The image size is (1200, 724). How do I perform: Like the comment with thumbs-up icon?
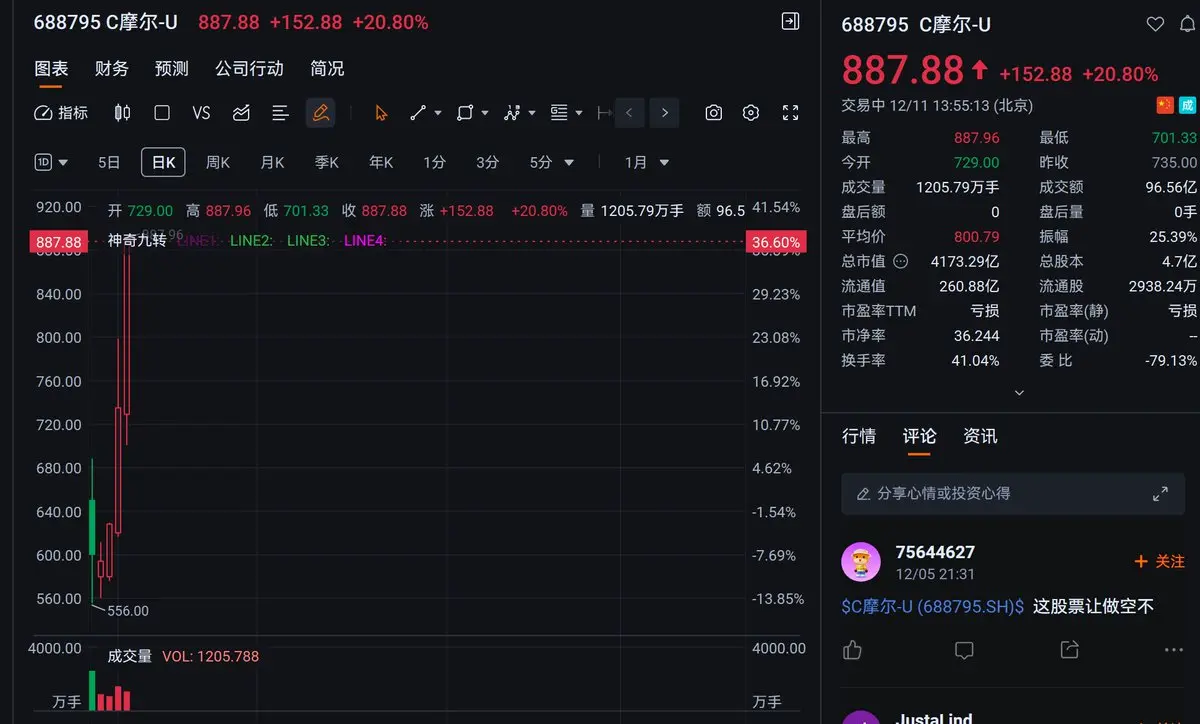[x=852, y=650]
